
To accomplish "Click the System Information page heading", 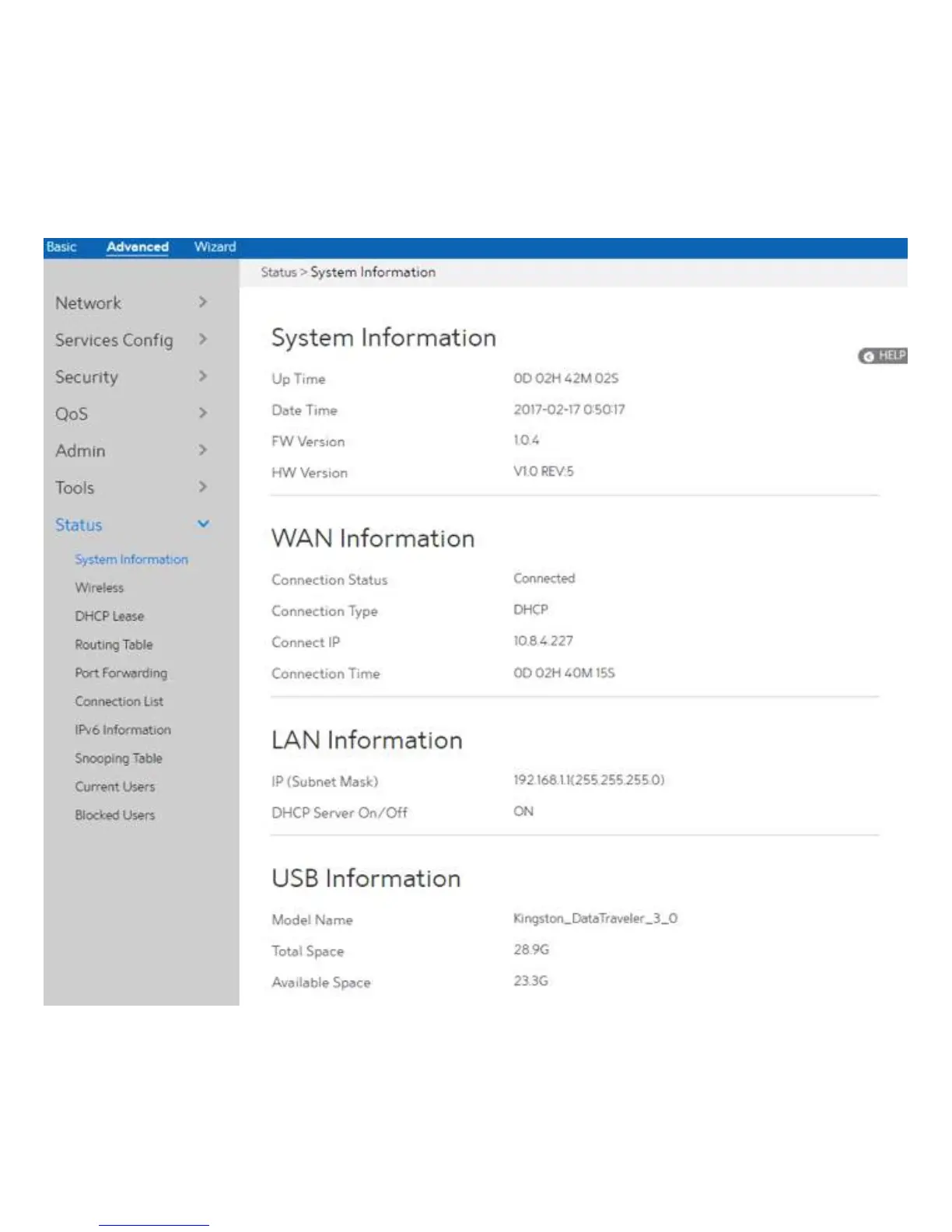I will 383,338.
